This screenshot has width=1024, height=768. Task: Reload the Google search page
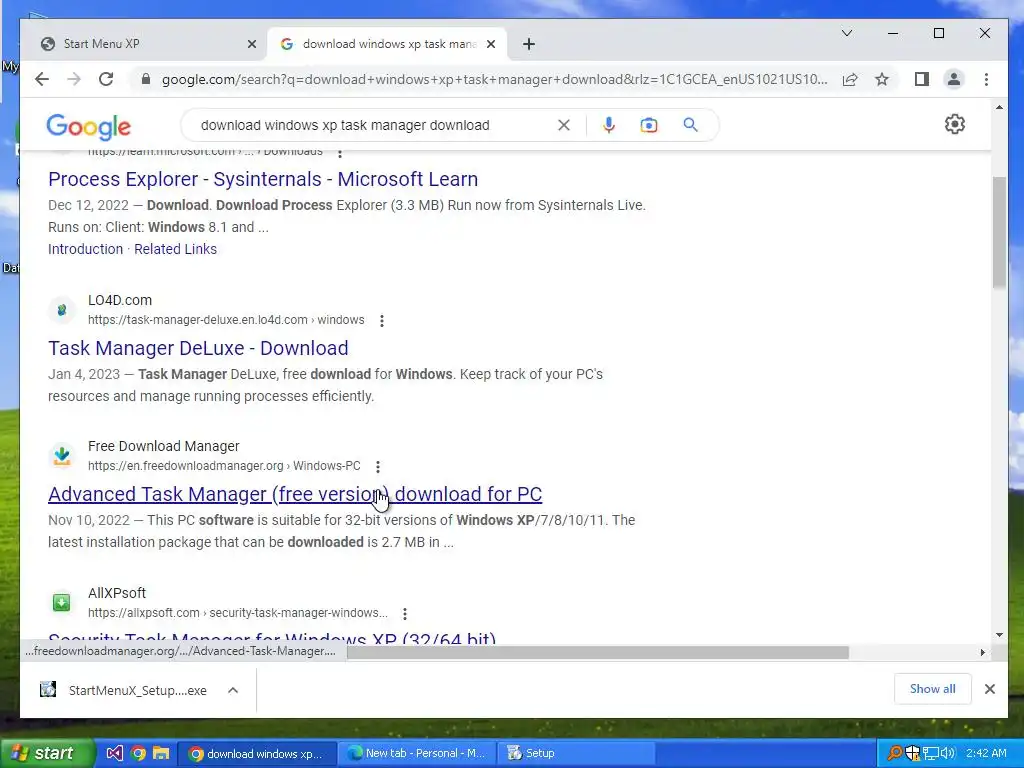106,79
